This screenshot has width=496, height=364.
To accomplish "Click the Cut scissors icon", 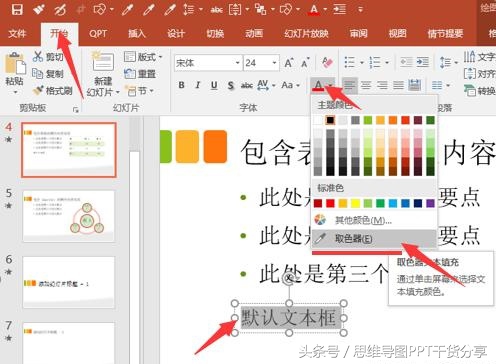I will [x=38, y=56].
